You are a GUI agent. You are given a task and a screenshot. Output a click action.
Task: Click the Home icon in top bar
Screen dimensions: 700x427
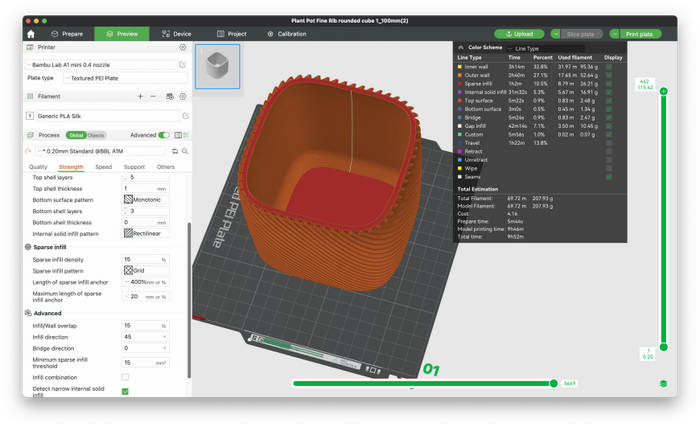[31, 34]
